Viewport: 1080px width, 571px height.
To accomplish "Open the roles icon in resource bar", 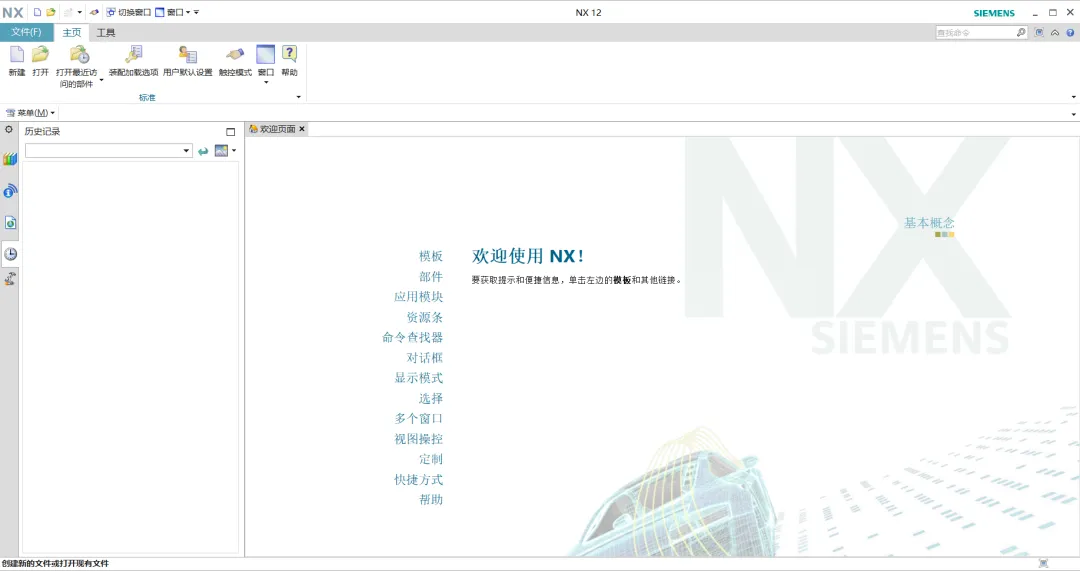I will 10,278.
